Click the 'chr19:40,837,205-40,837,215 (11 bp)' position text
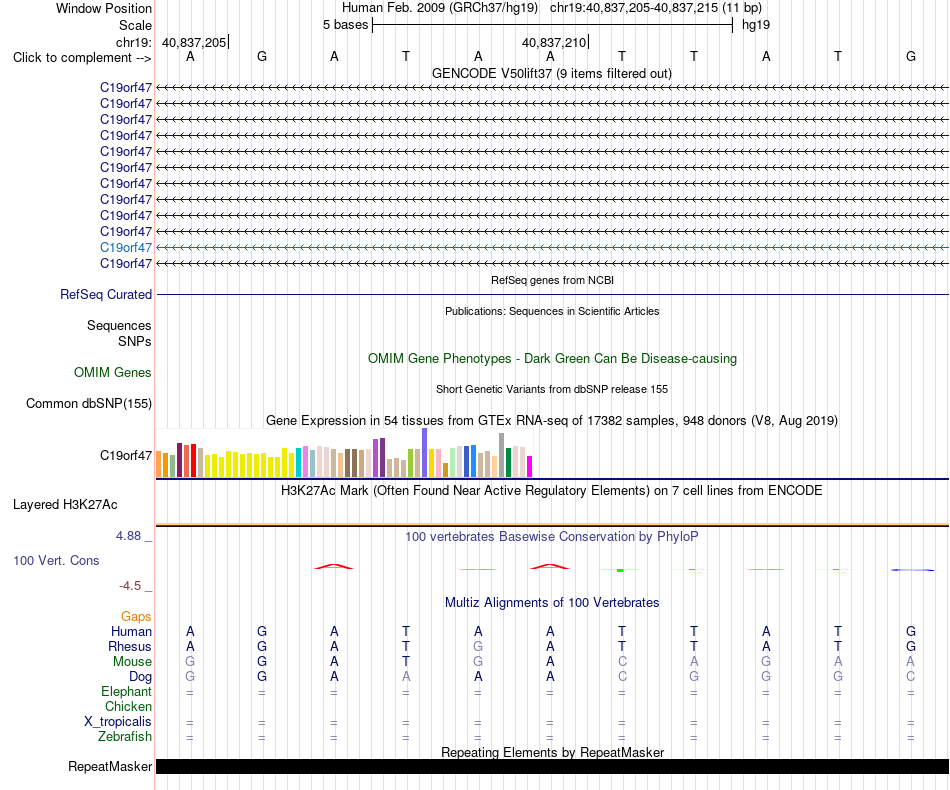The height and width of the screenshot is (790, 950). 656,8
